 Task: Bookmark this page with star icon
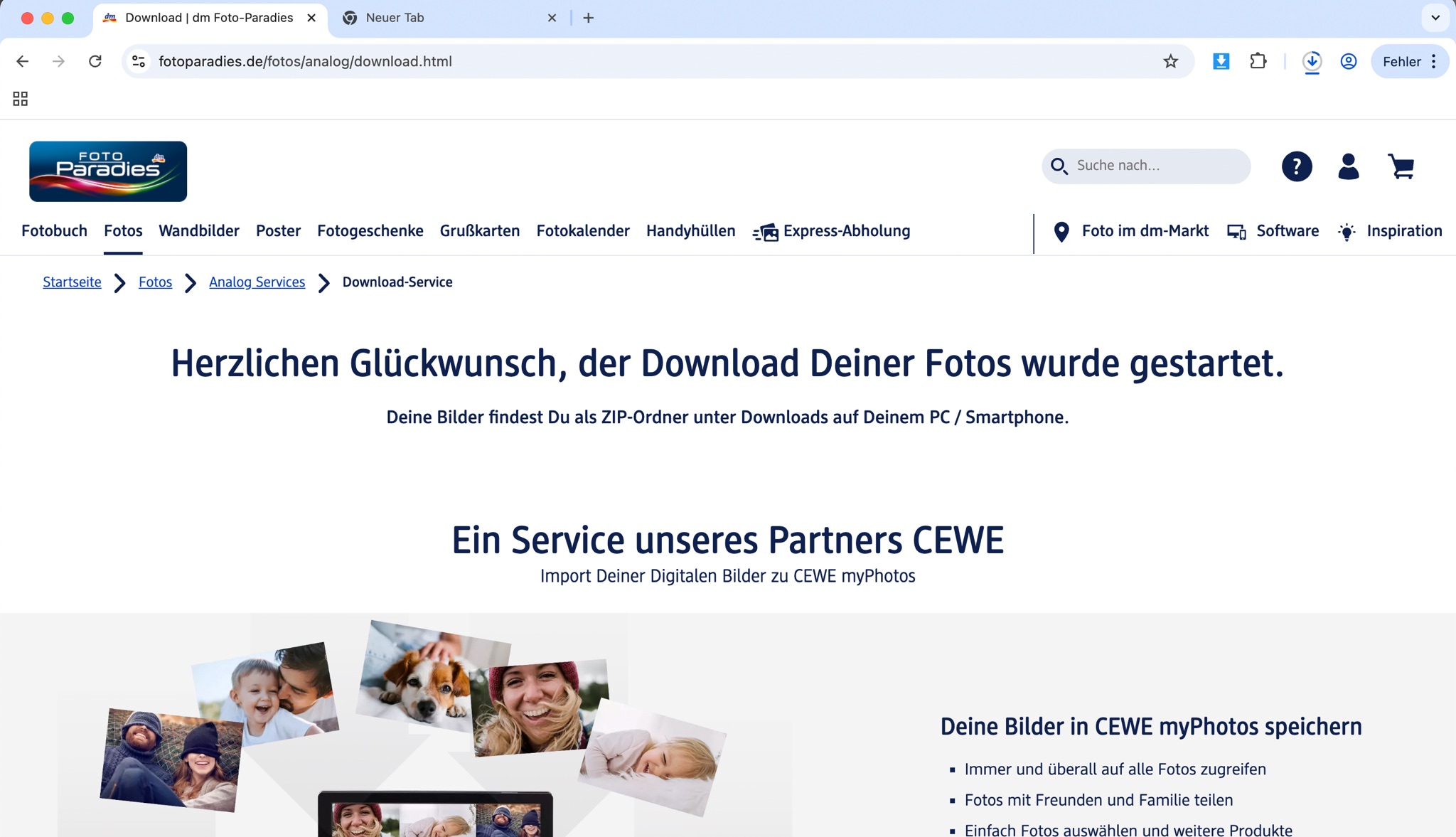tap(1170, 61)
